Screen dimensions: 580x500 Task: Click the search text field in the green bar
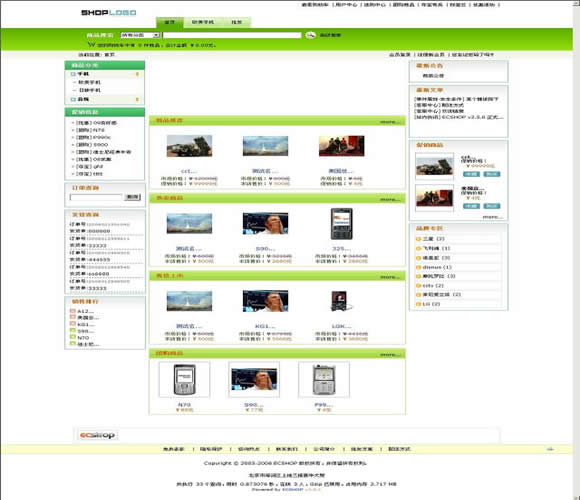click(x=232, y=35)
